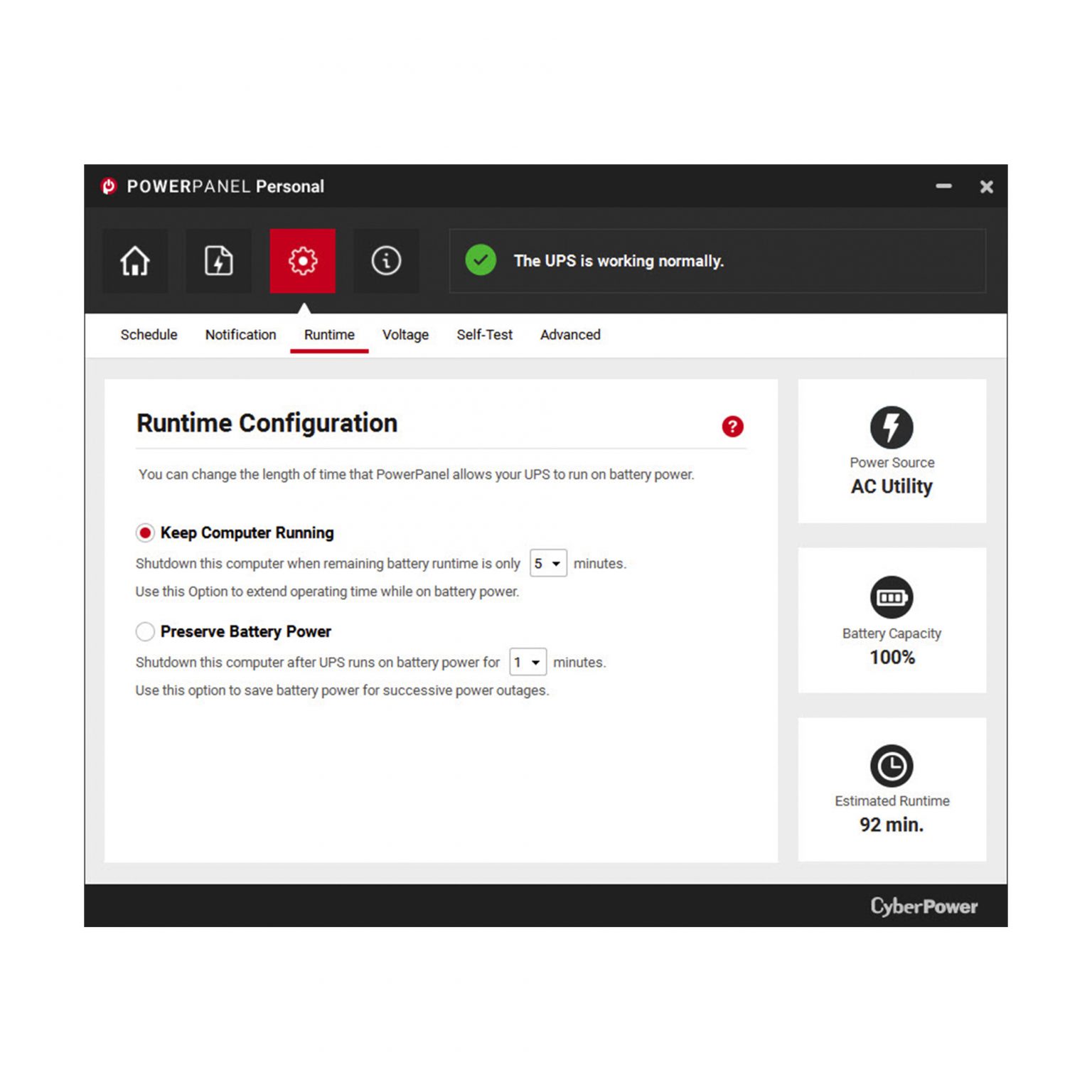Viewport: 1092px width, 1092px height.
Task: Expand the shutdown minutes selector showing 5
Action: [x=547, y=563]
